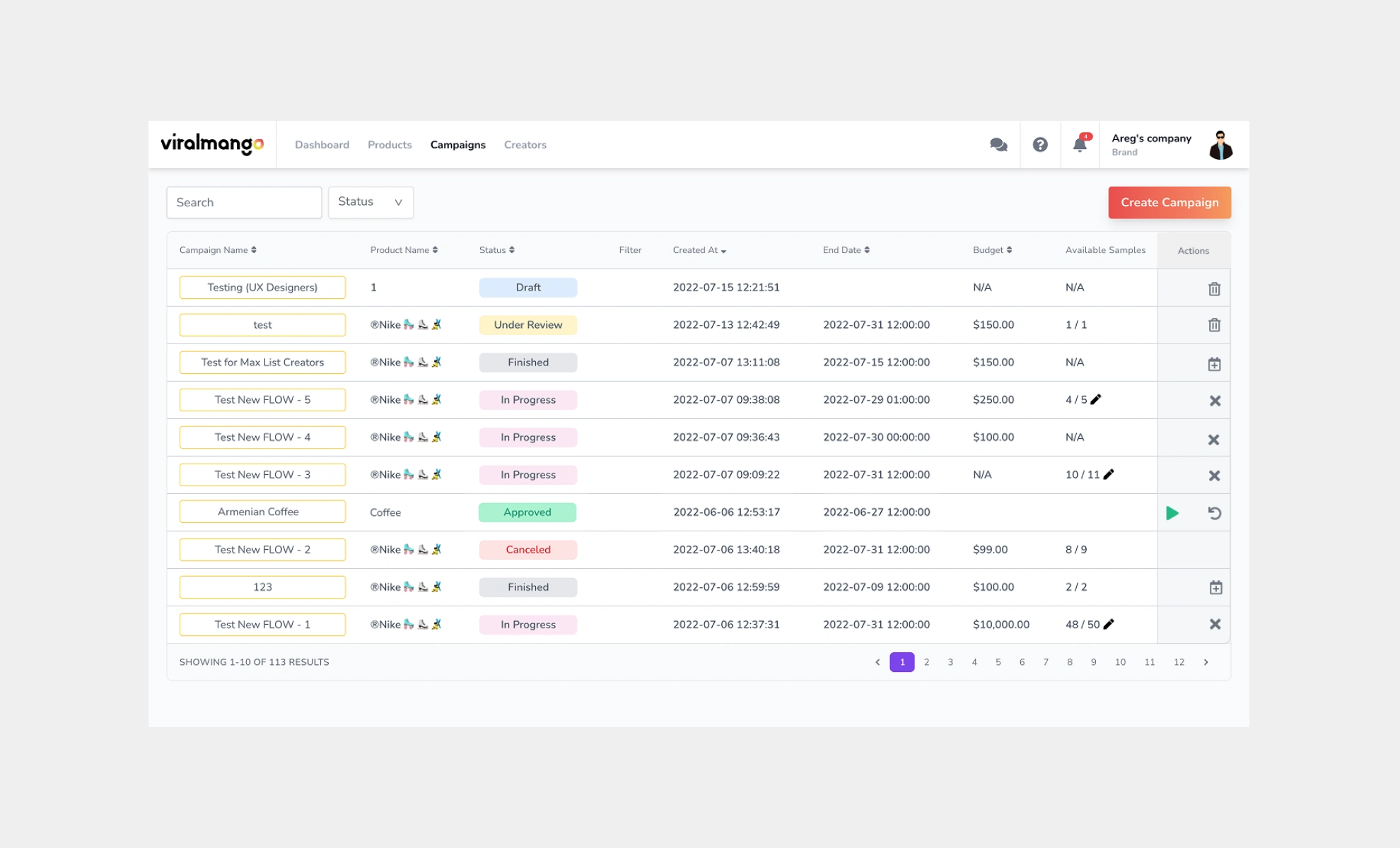Start the Armenian Coffee campaign with the play icon

pos(1172,512)
